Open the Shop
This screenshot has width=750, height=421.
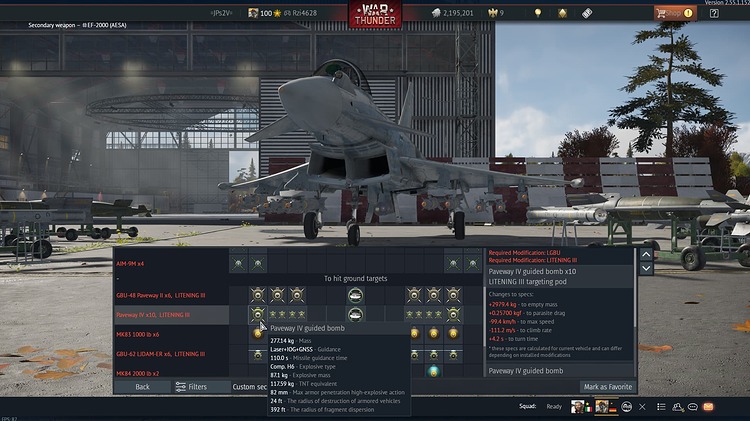coord(675,13)
